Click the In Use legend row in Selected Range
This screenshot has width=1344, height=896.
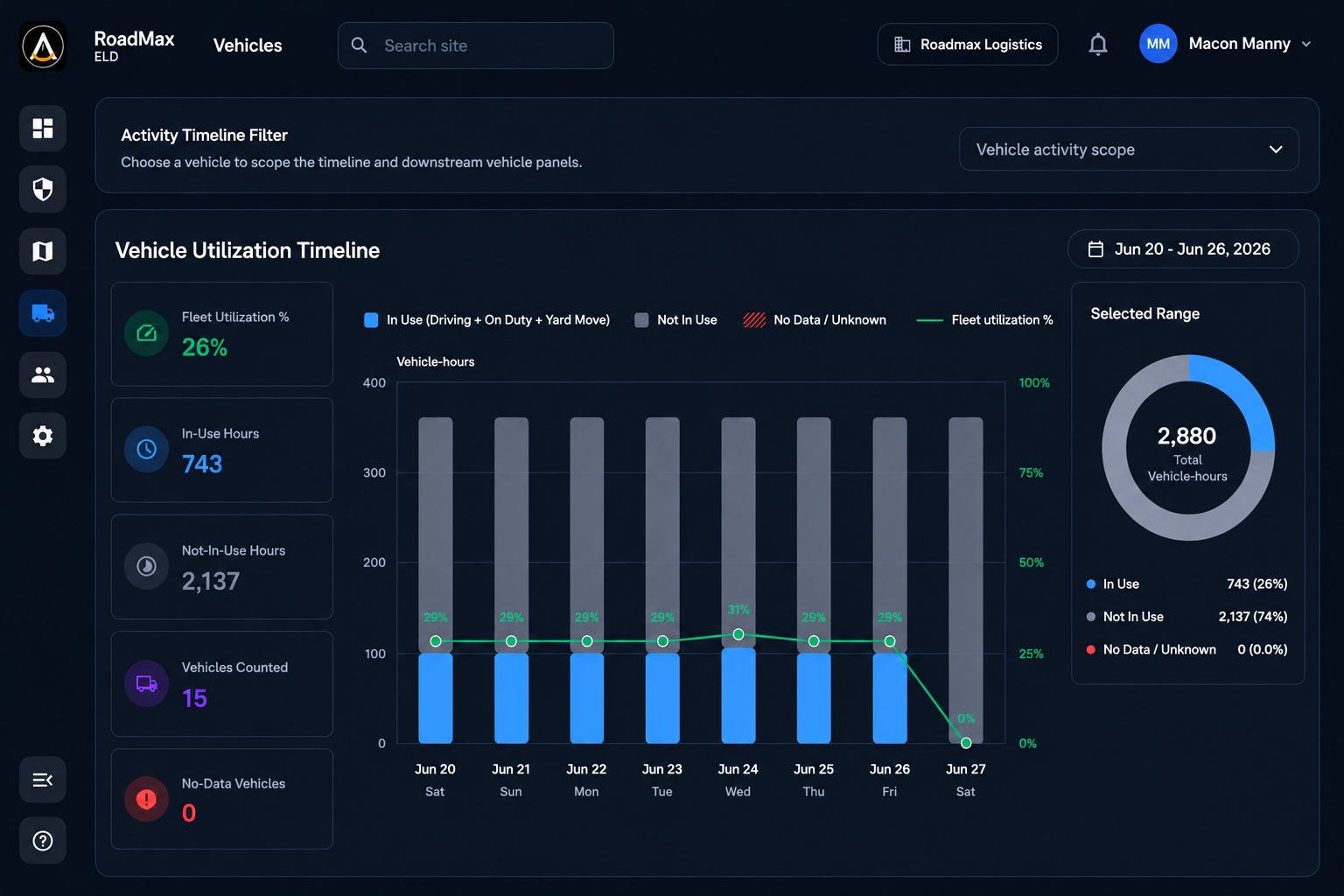(1187, 584)
